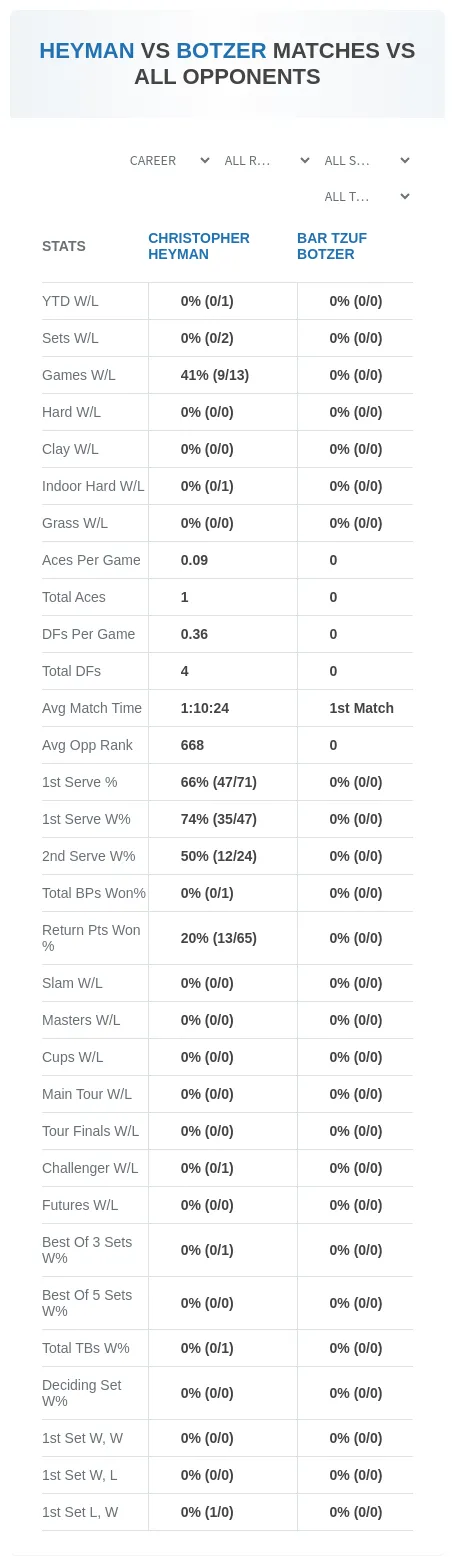
Task: Click the Avg Match Time 1:10:24 value
Action: [x=205, y=708]
